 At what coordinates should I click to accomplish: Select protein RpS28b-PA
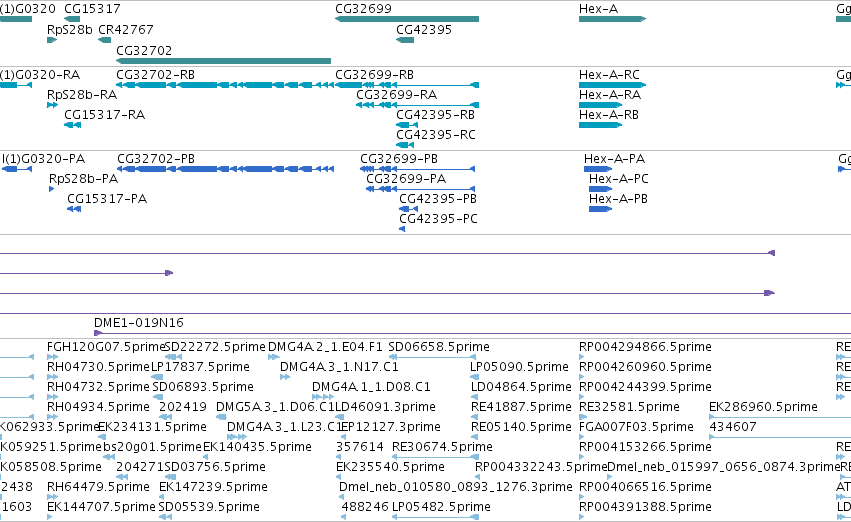point(83,179)
